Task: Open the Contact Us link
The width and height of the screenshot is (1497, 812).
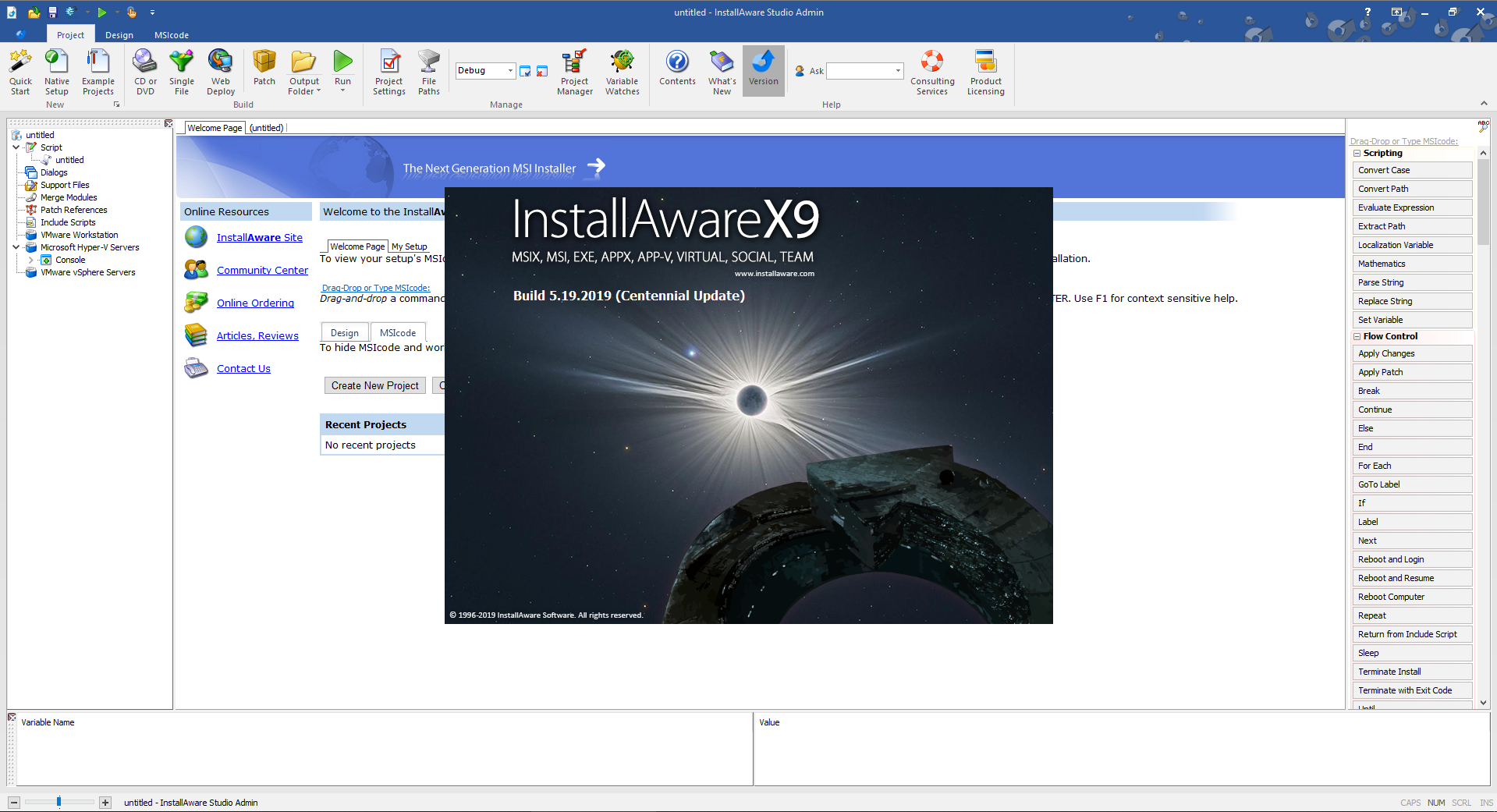Action: tap(243, 369)
